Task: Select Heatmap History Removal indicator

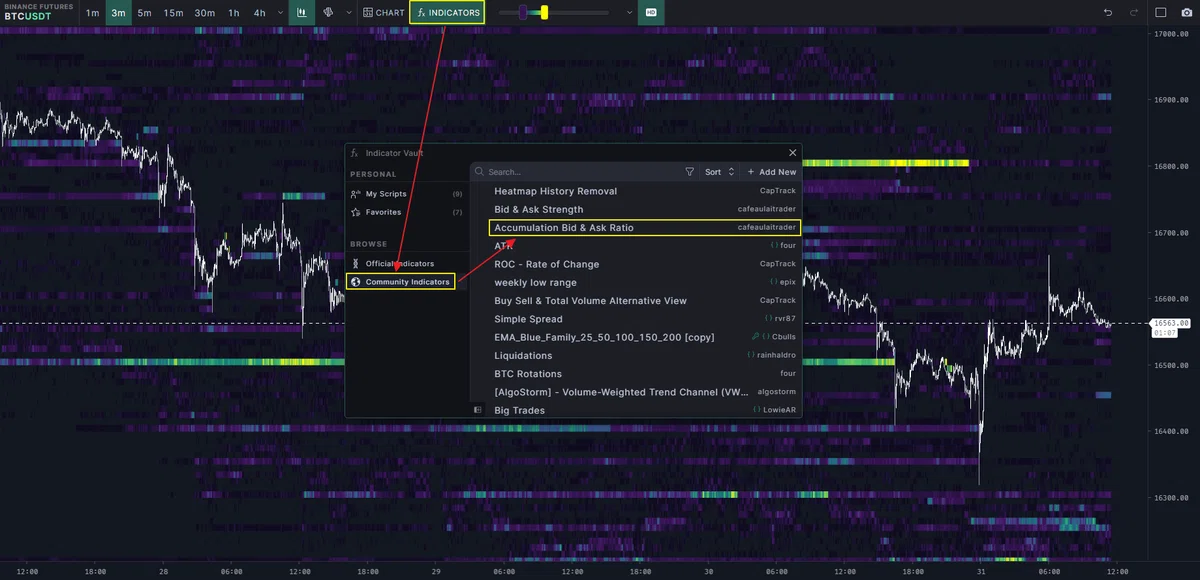Action: click(644, 191)
